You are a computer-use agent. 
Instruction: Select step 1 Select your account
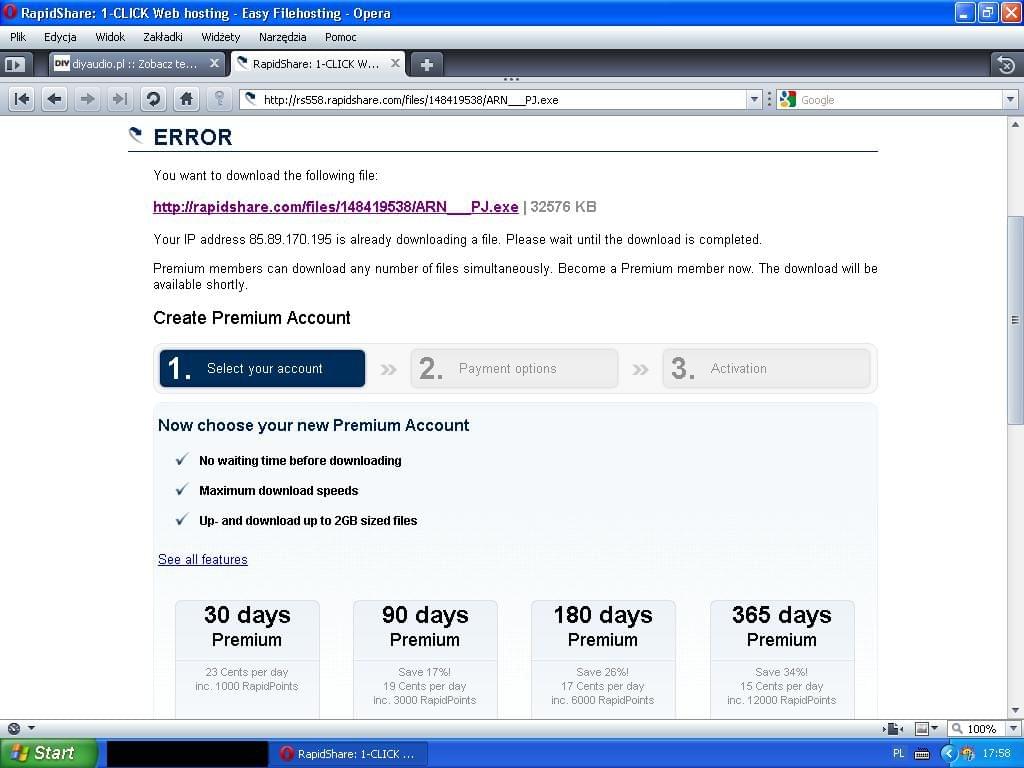click(x=262, y=368)
